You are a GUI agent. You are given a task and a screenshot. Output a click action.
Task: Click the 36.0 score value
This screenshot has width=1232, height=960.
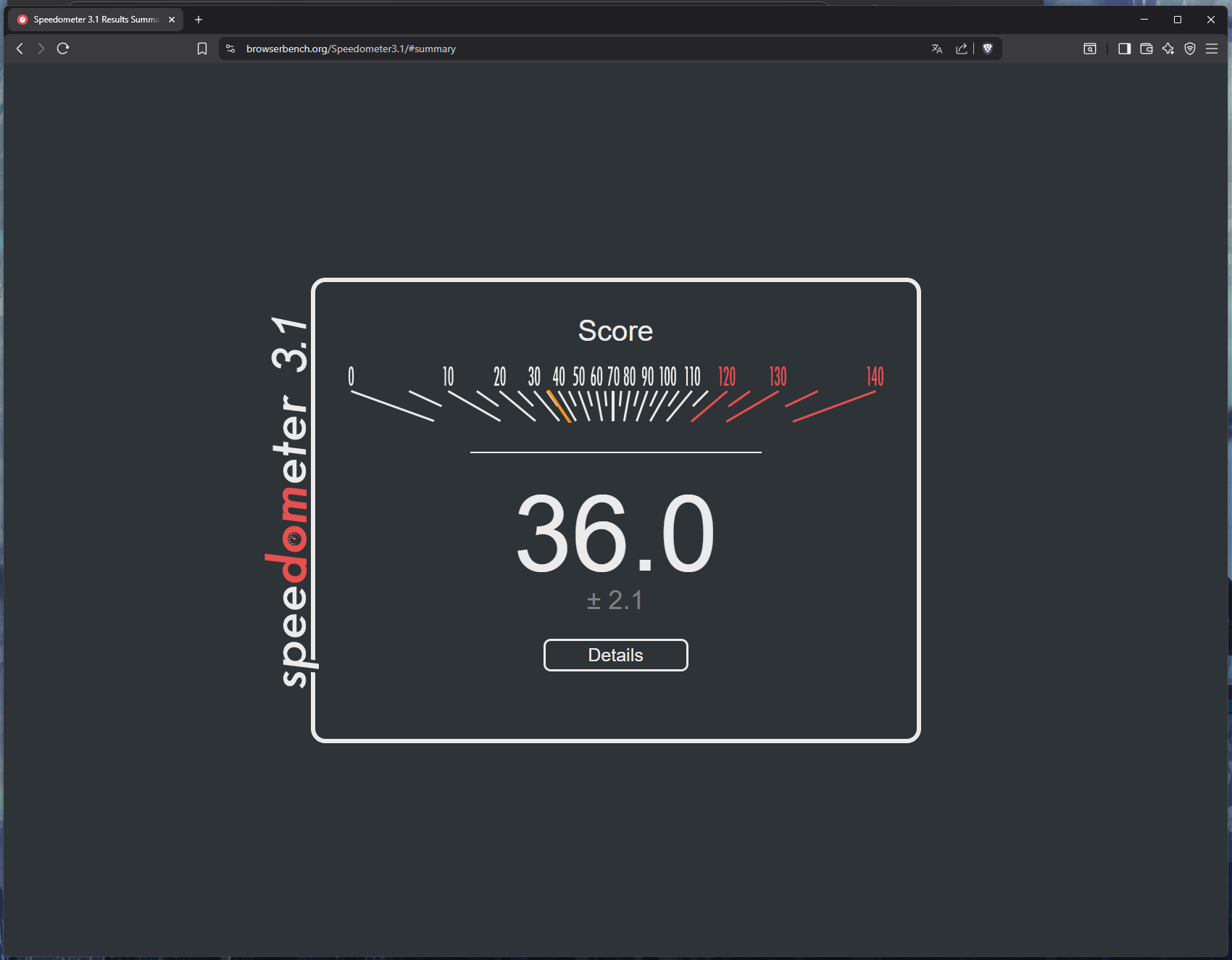(x=616, y=534)
